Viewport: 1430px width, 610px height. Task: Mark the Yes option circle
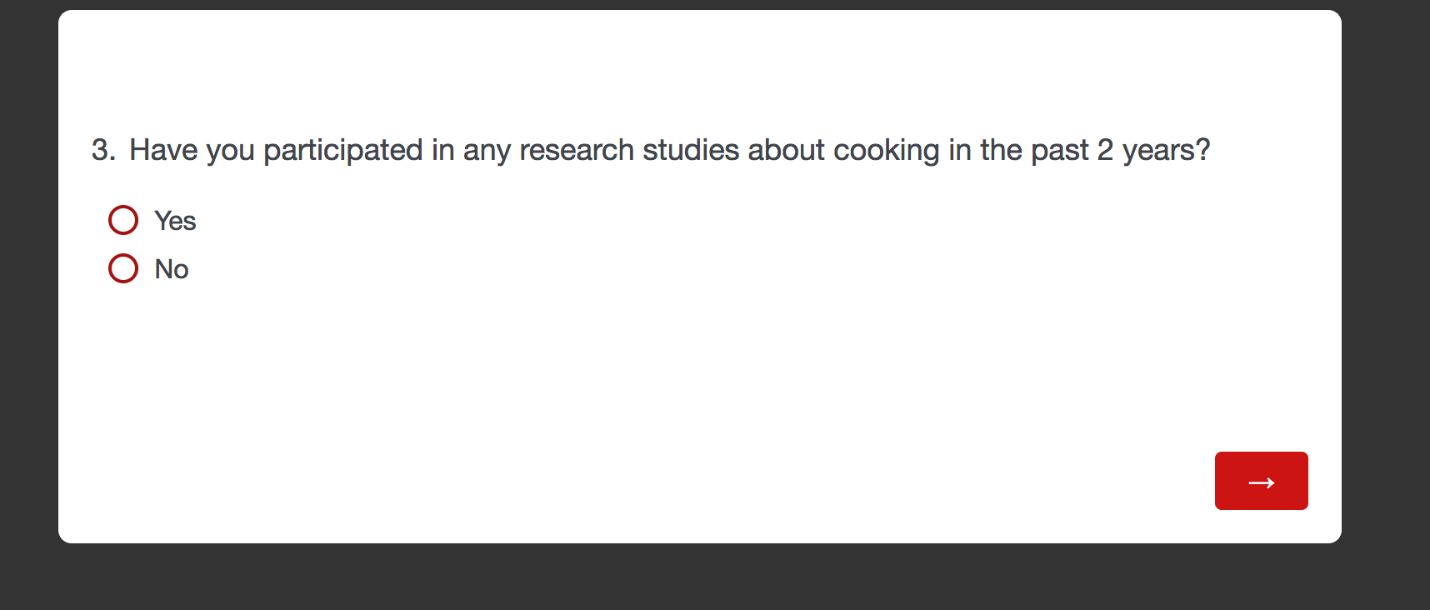(x=123, y=220)
